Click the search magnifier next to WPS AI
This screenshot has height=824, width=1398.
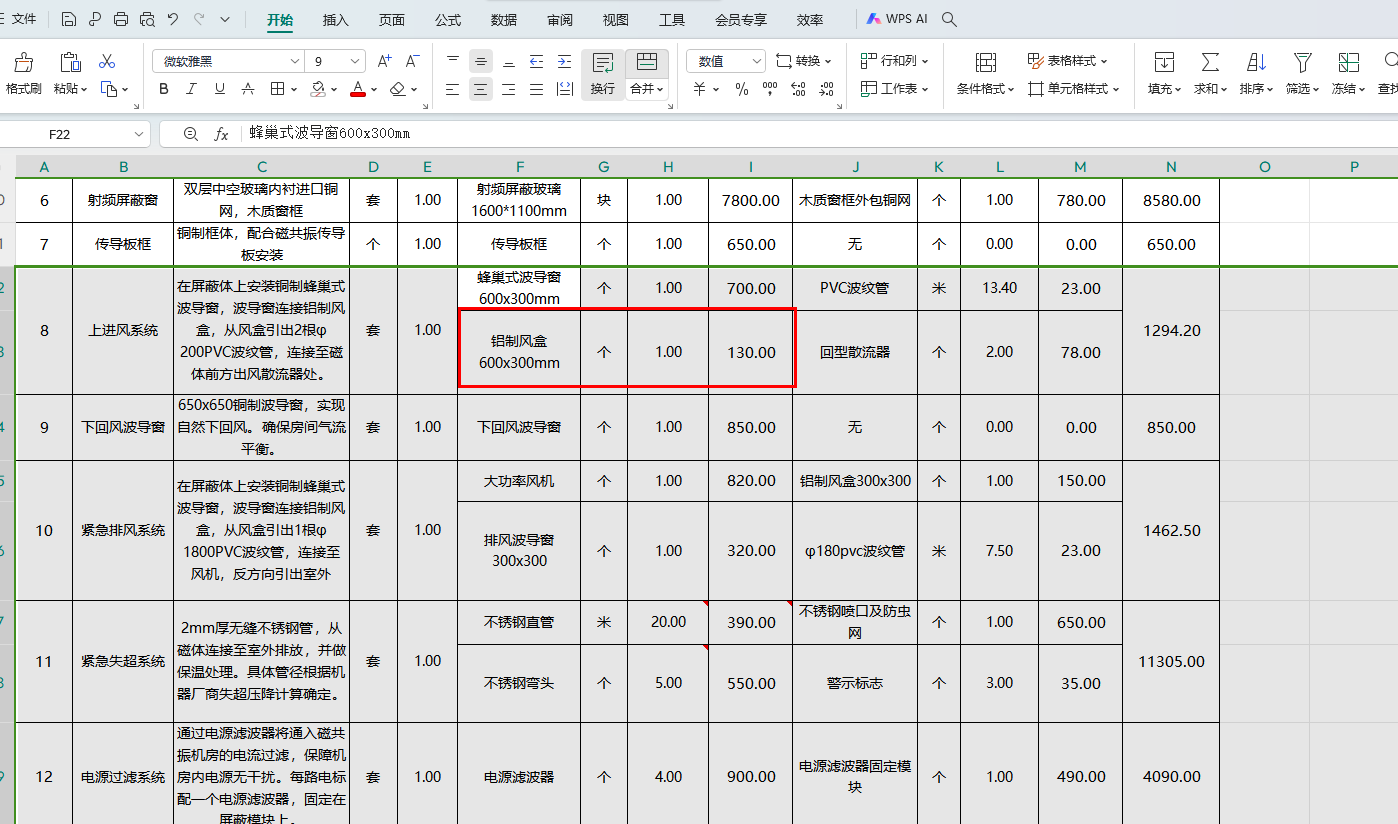(x=950, y=19)
